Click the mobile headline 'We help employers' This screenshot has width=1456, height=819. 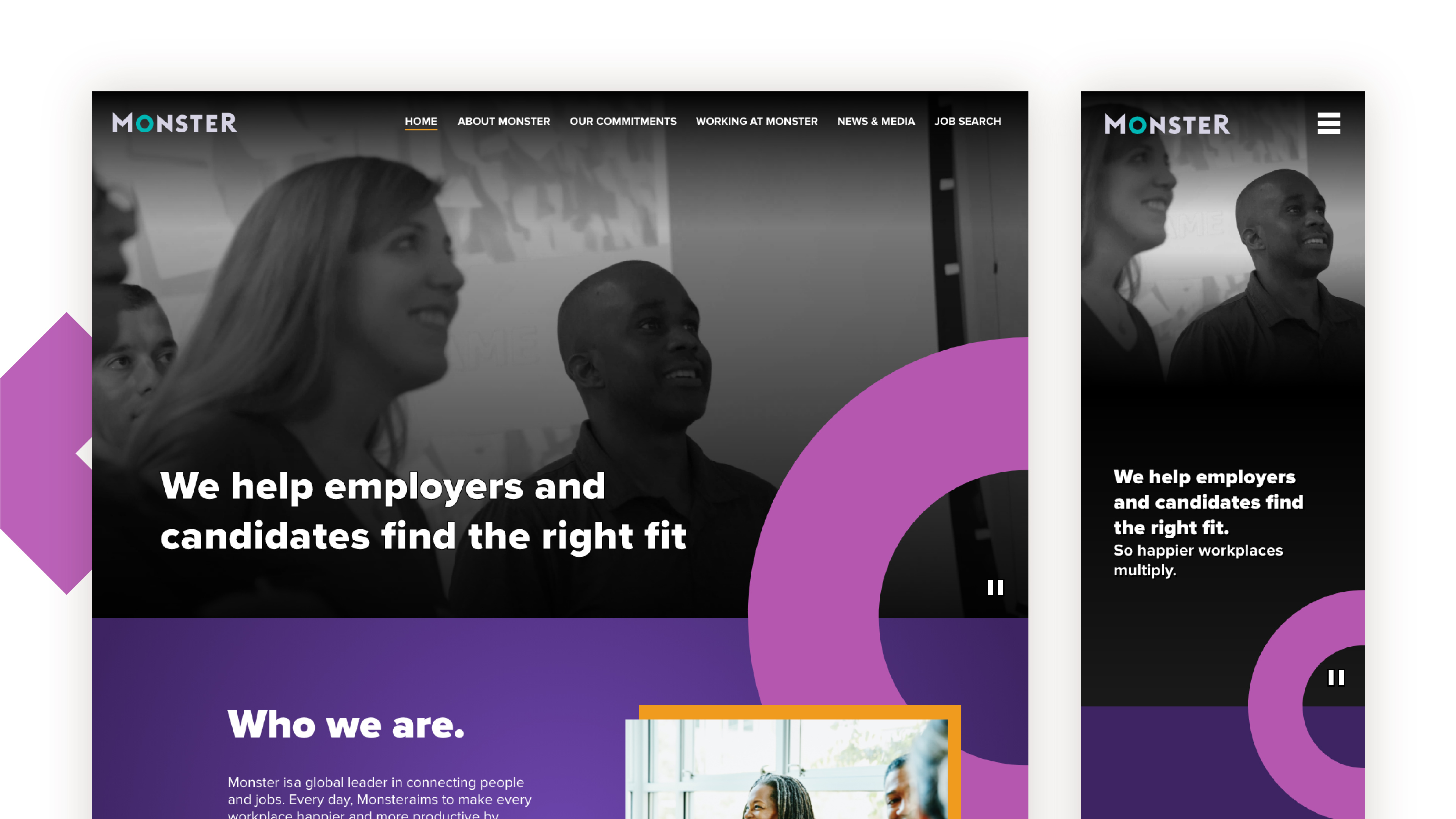(1204, 476)
